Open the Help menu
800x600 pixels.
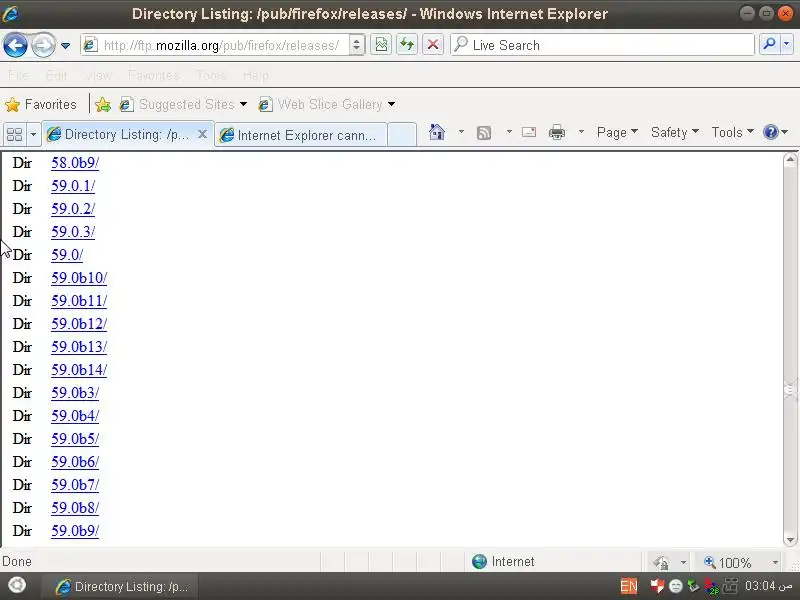[x=256, y=76]
